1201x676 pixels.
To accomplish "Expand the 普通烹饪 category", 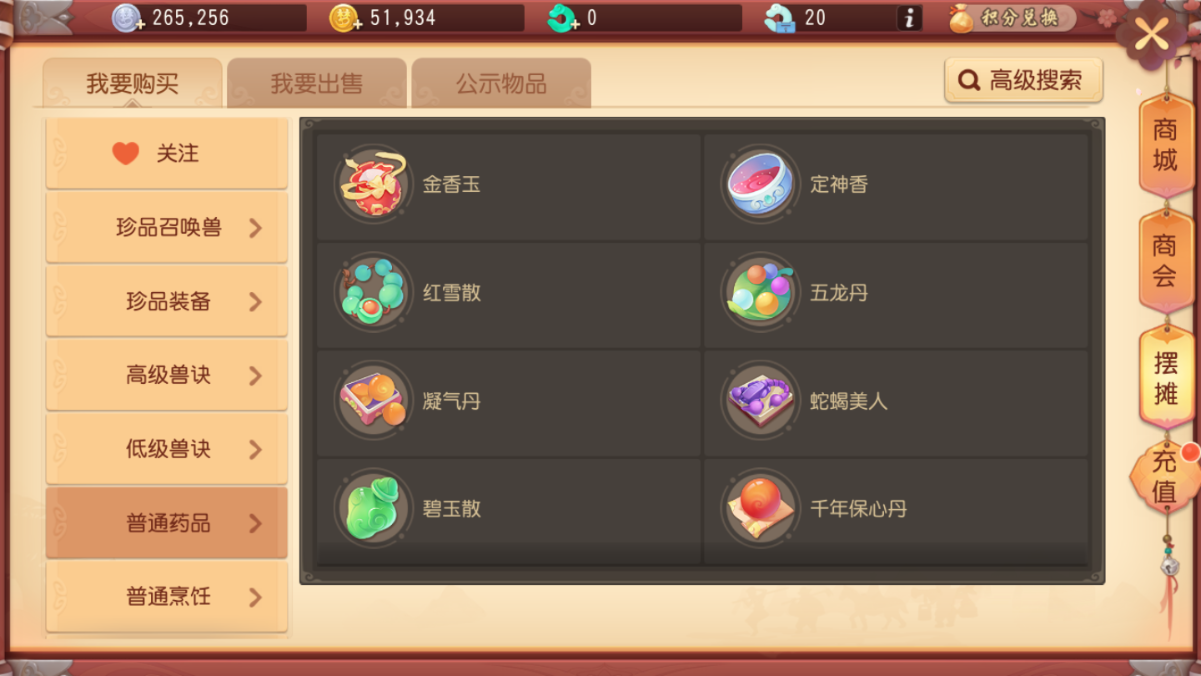I will tap(167, 597).
